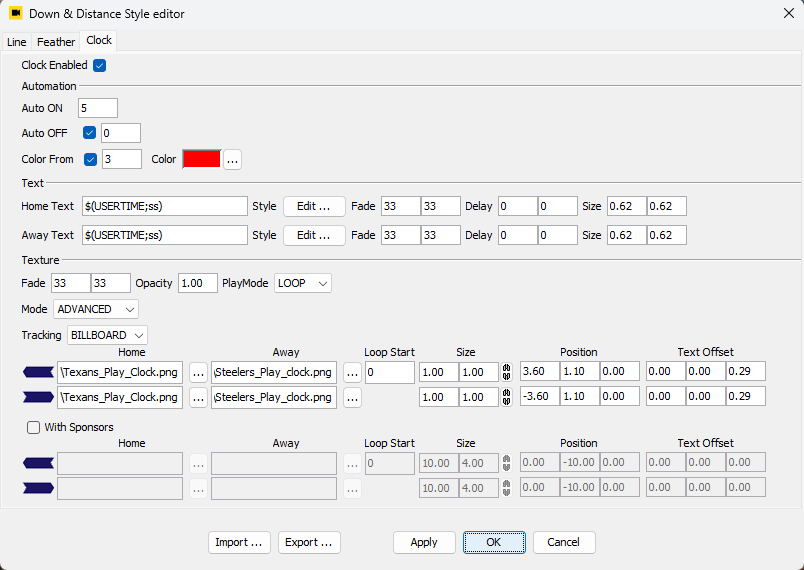Click the right-pointing arrow icon in second texture row
The image size is (804, 570).
37,397
